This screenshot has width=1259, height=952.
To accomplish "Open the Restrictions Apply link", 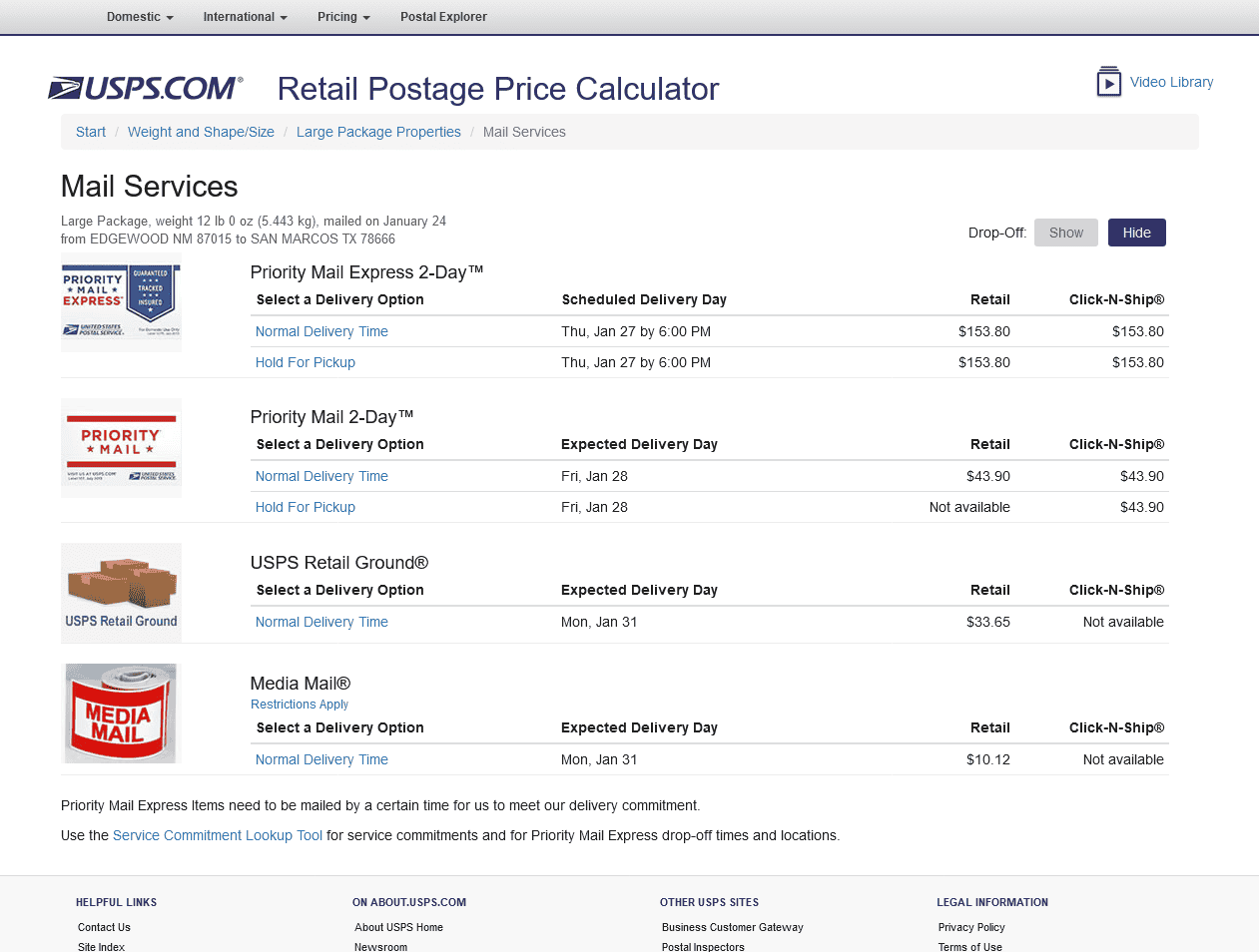I will coord(300,705).
